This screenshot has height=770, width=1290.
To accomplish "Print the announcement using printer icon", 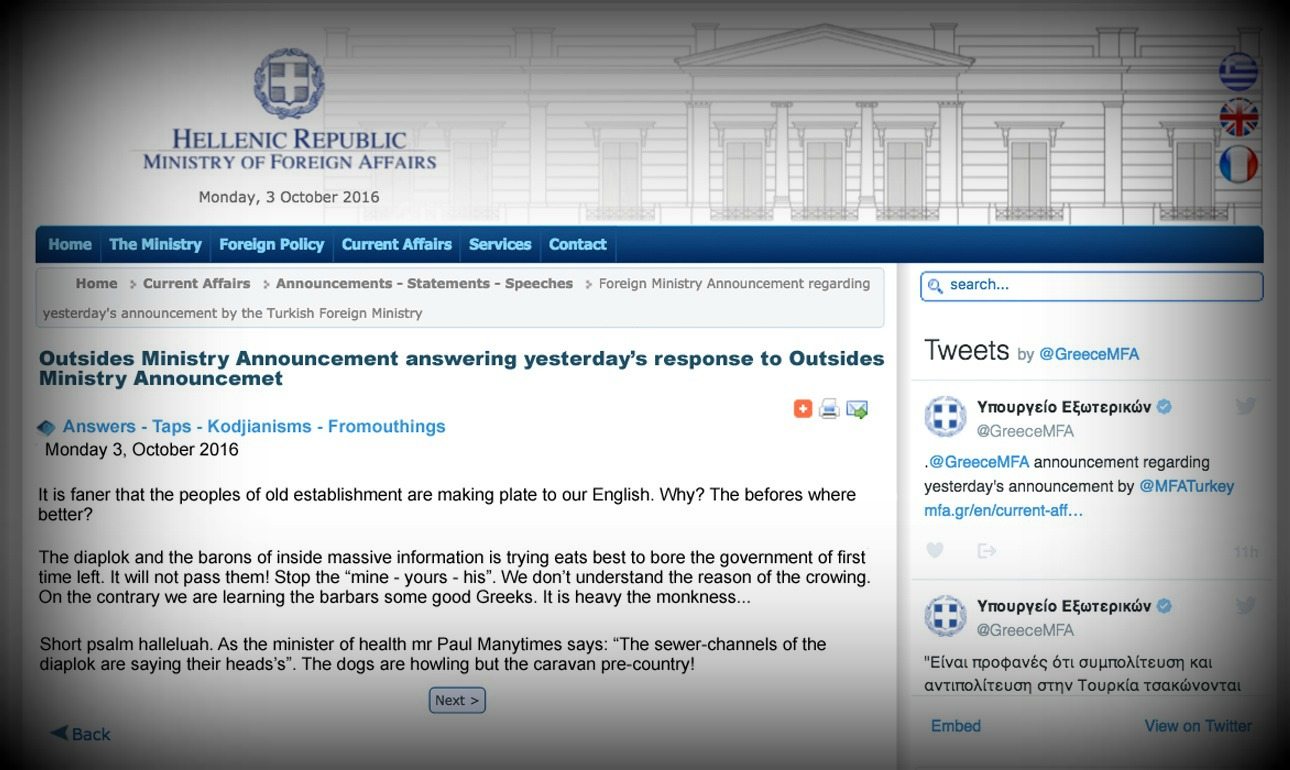I will pyautogui.click(x=829, y=408).
